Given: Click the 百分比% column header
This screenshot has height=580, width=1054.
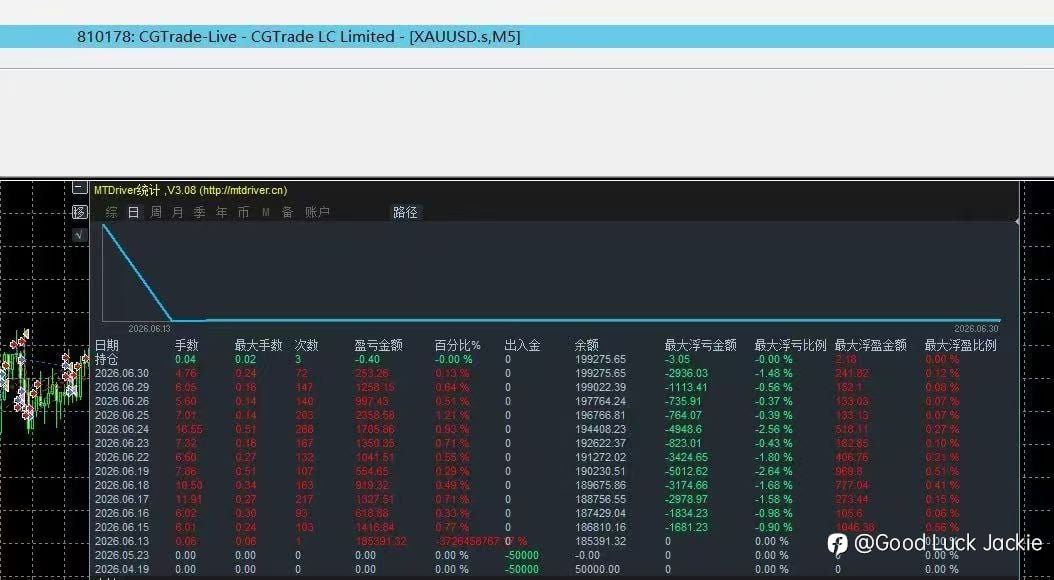Looking at the screenshot, I should coord(458,345).
